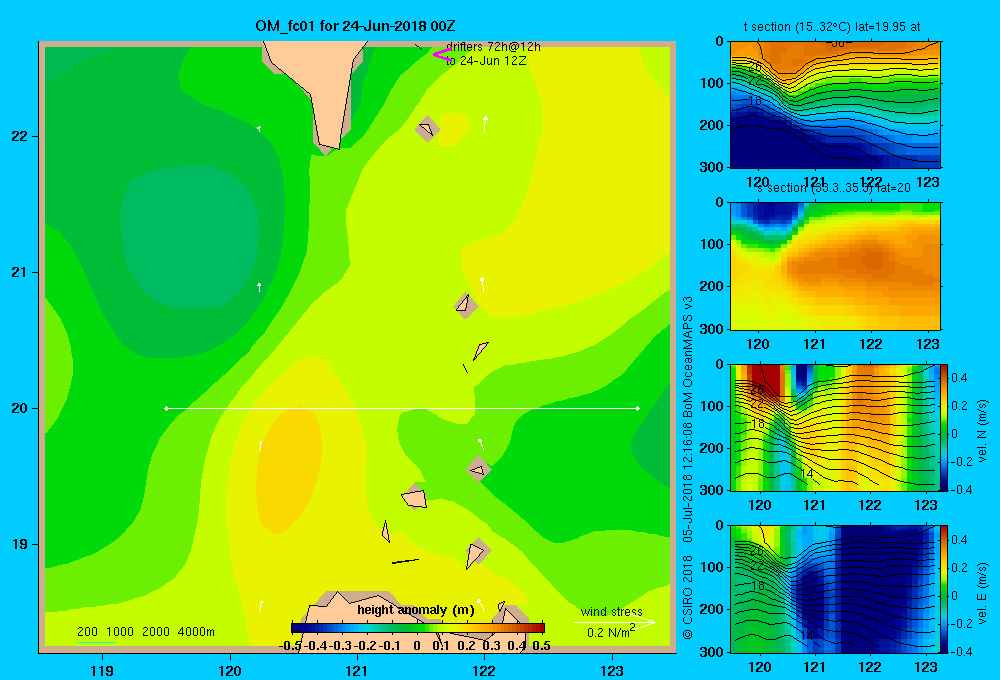Click the west endpoint of the white section line

166,408
